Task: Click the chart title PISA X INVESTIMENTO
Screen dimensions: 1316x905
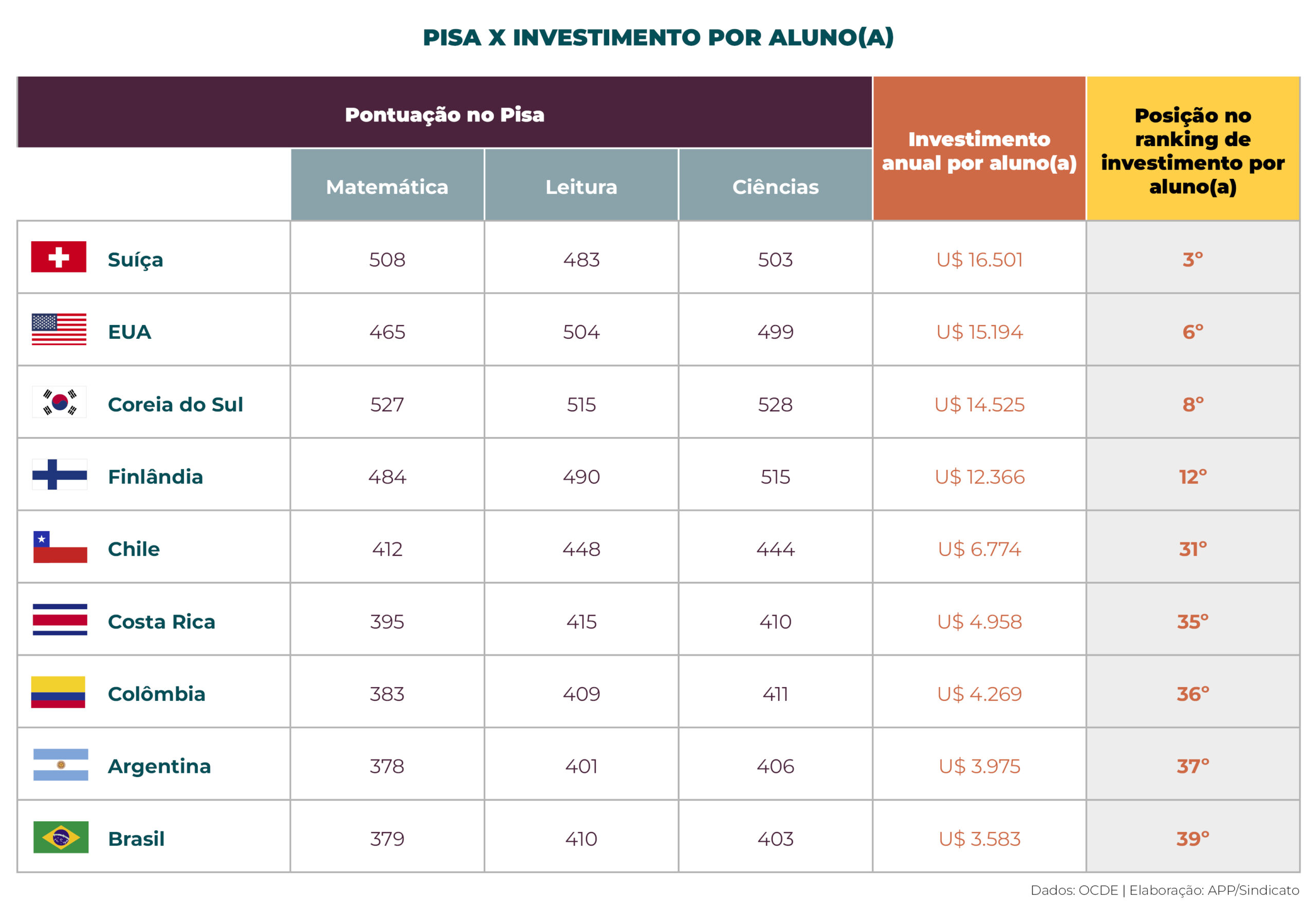Action: pos(658,38)
